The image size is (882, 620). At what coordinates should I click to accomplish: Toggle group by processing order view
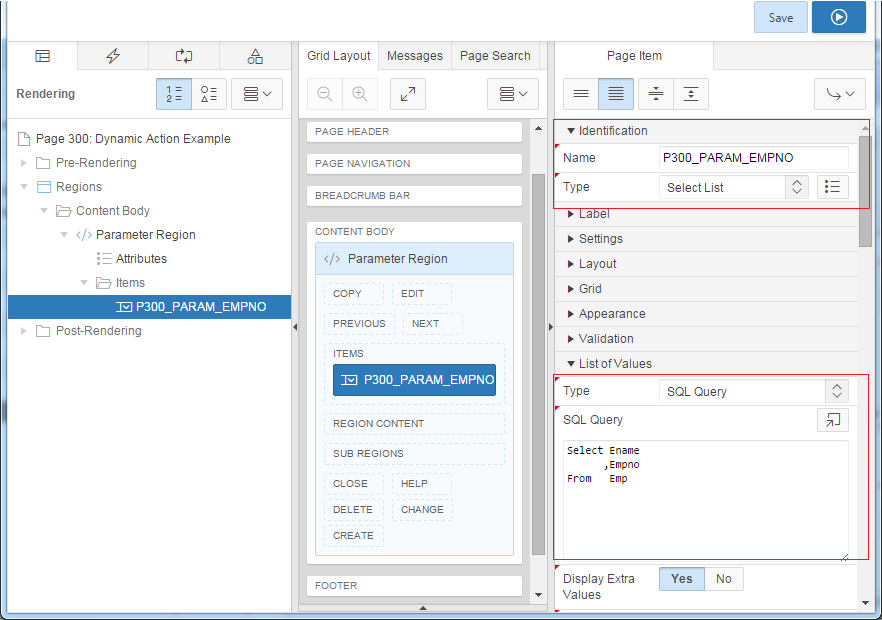coord(174,93)
